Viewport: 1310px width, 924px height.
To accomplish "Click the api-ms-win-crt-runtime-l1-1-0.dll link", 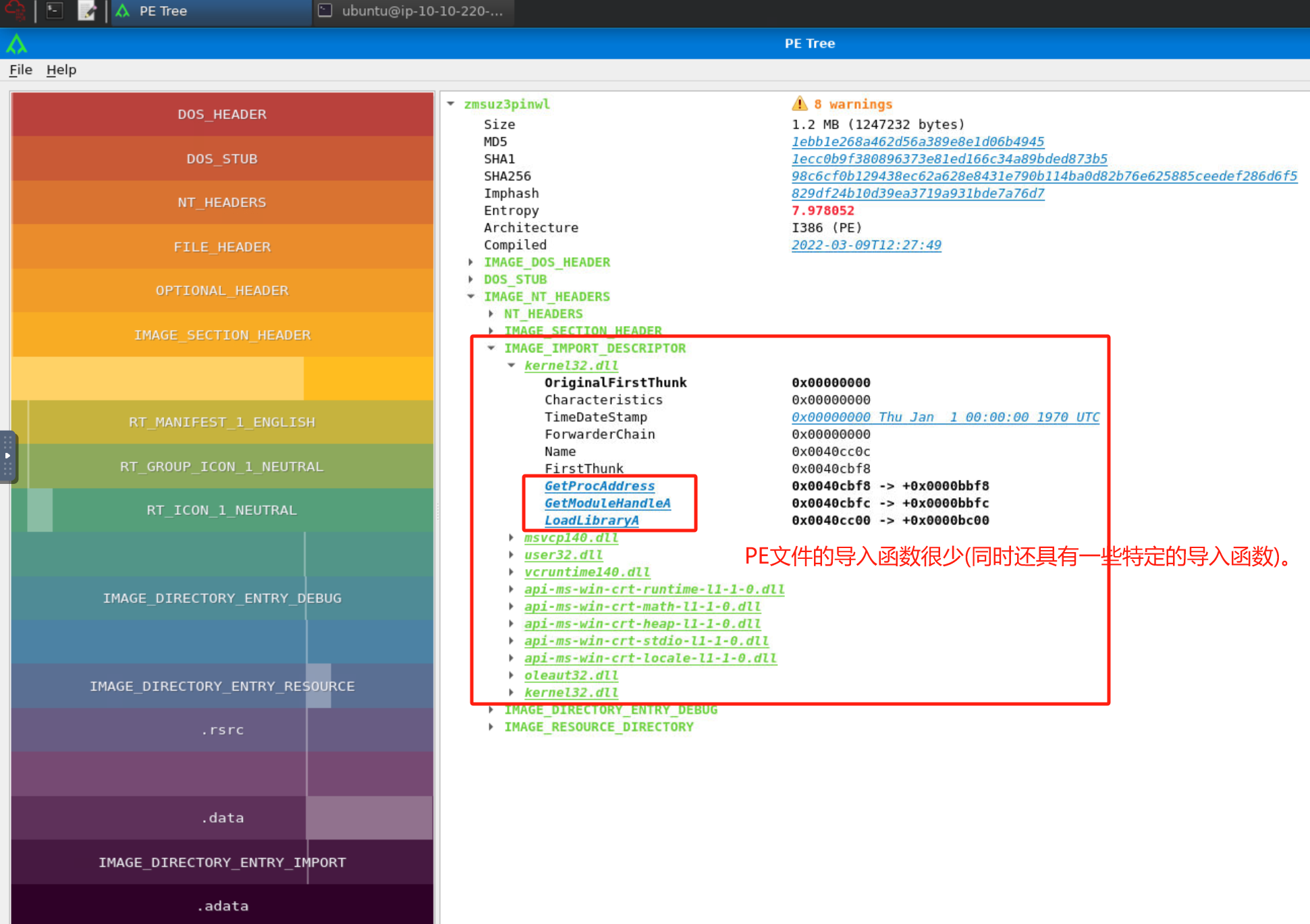I will tap(654, 589).
